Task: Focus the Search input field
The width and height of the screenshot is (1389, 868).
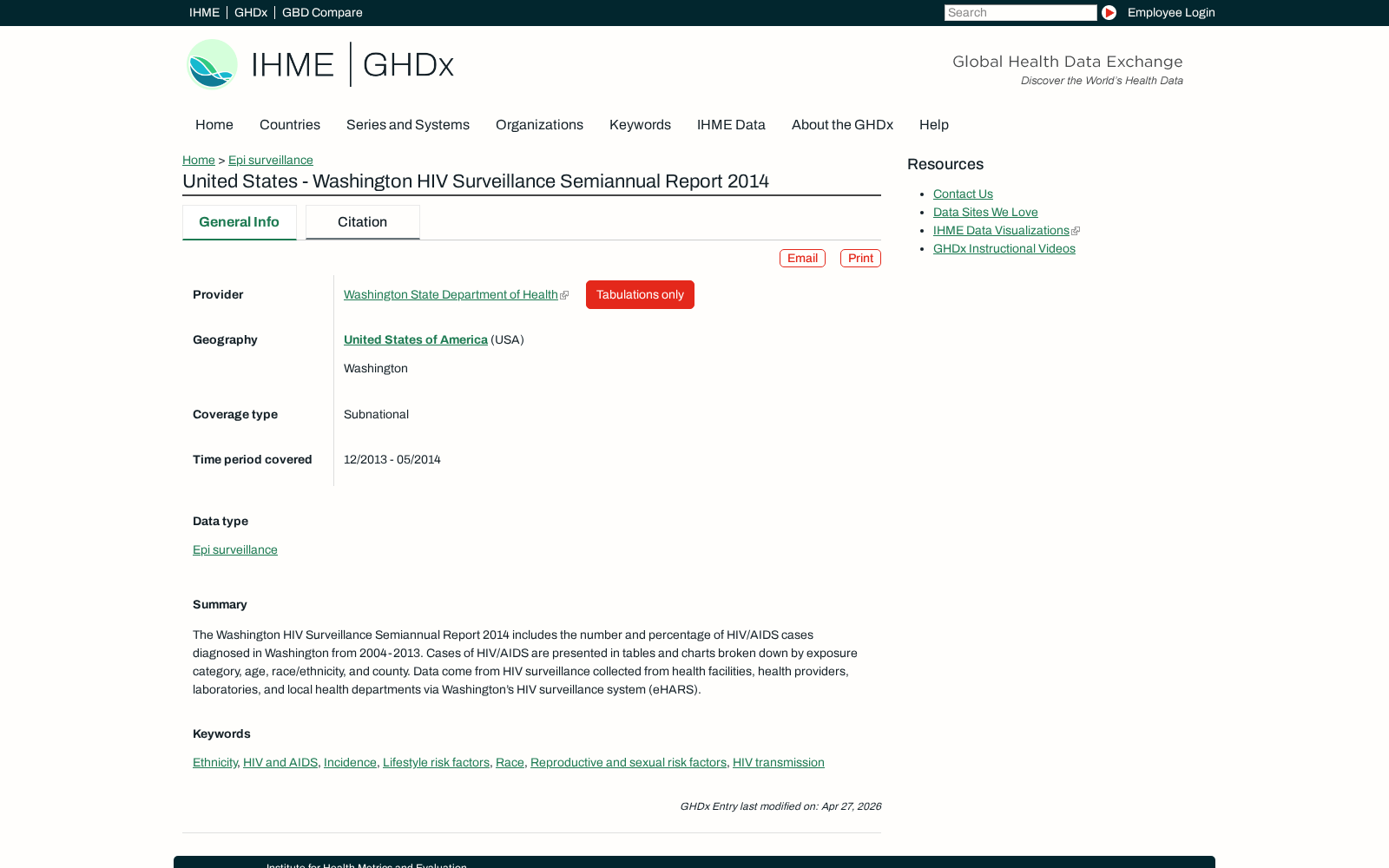Action: (1021, 13)
